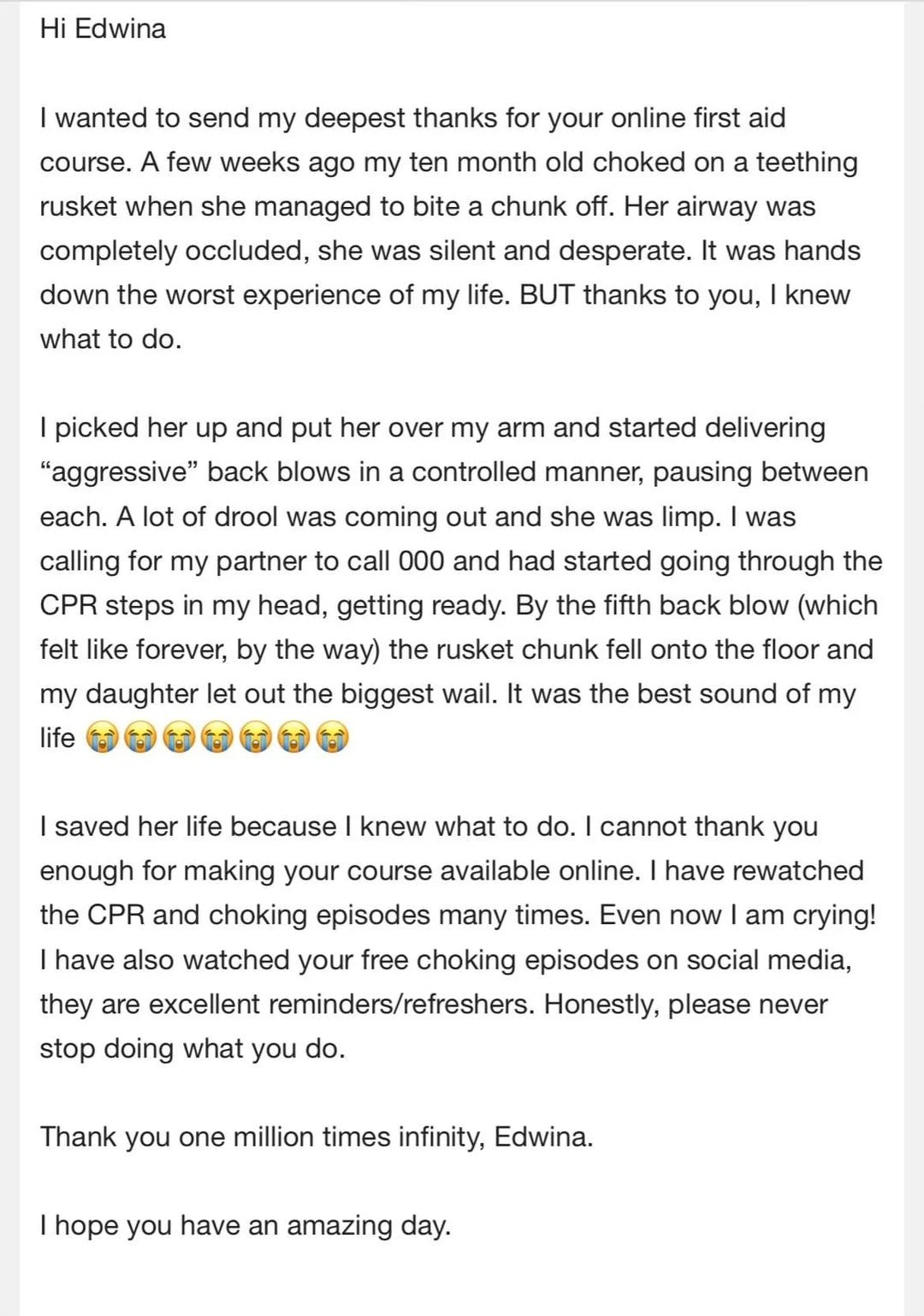Image resolution: width=924 pixels, height=1316 pixels.
Task: Click the quoted word "aggressive"
Action: pos(119,472)
